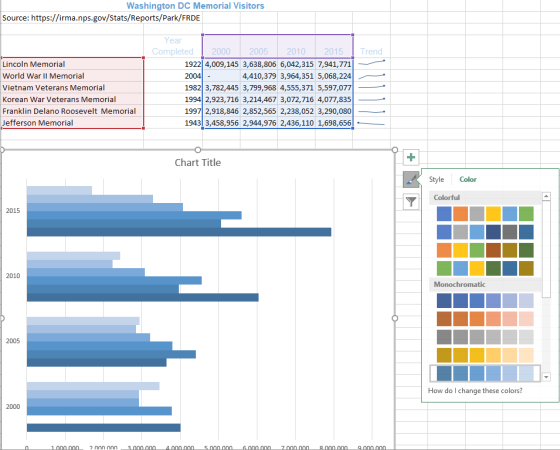Select the Color tab
This screenshot has height=450, width=560.
[x=468, y=179]
